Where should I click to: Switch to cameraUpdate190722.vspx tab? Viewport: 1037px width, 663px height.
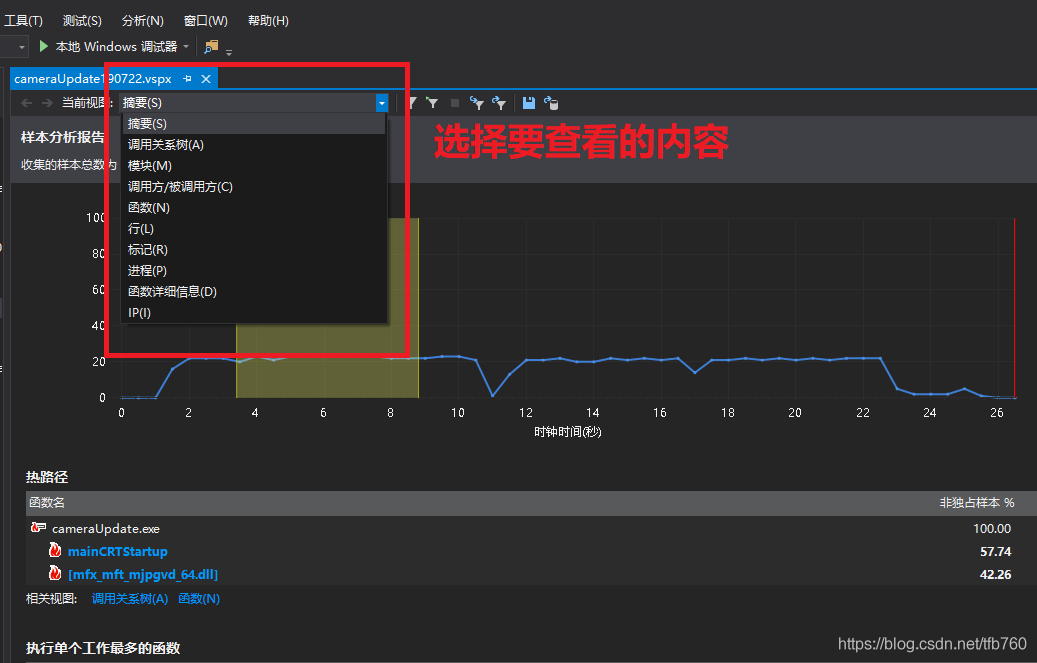[x=93, y=79]
